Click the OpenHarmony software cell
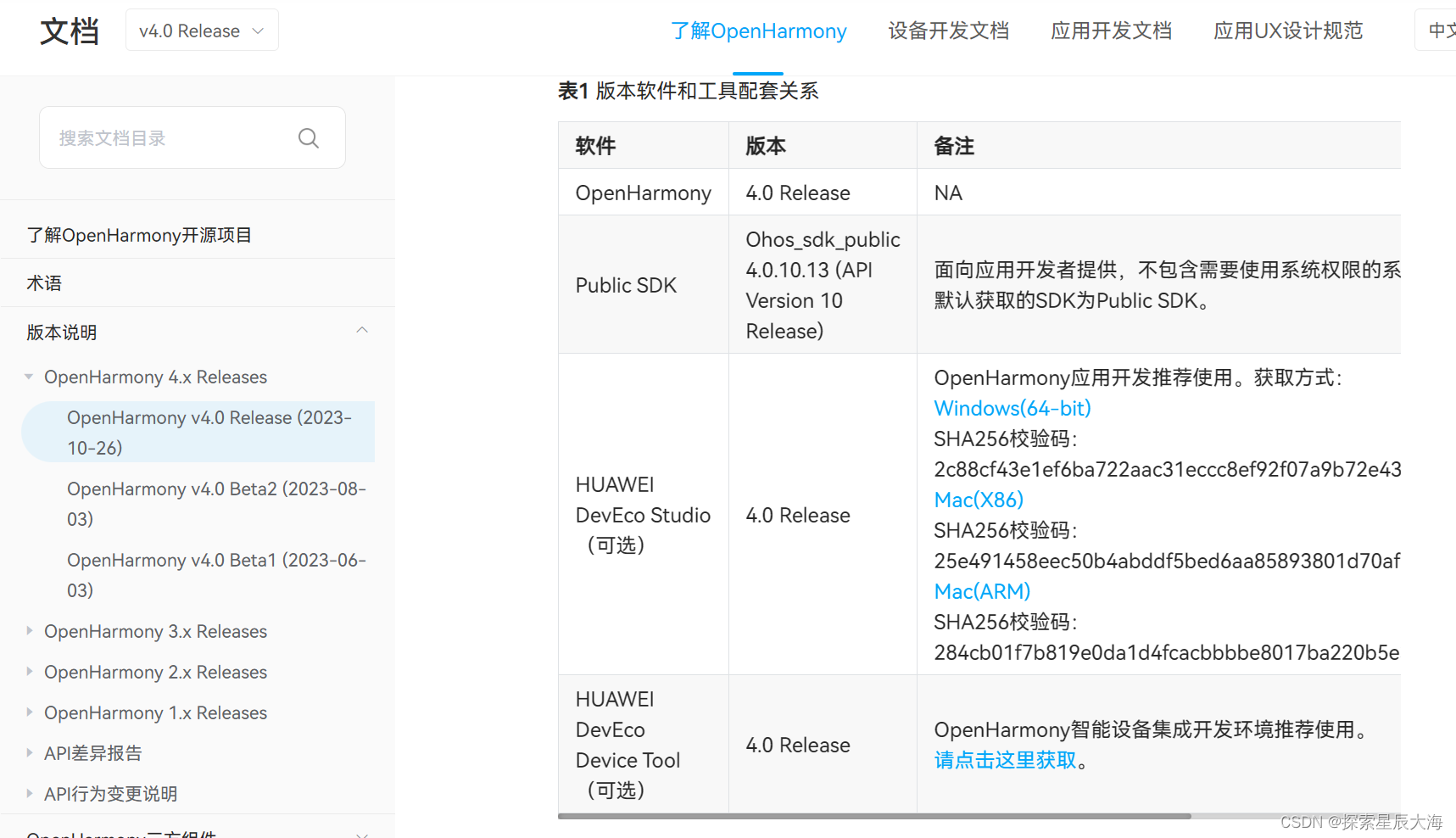This screenshot has height=838, width=1456. tap(644, 193)
